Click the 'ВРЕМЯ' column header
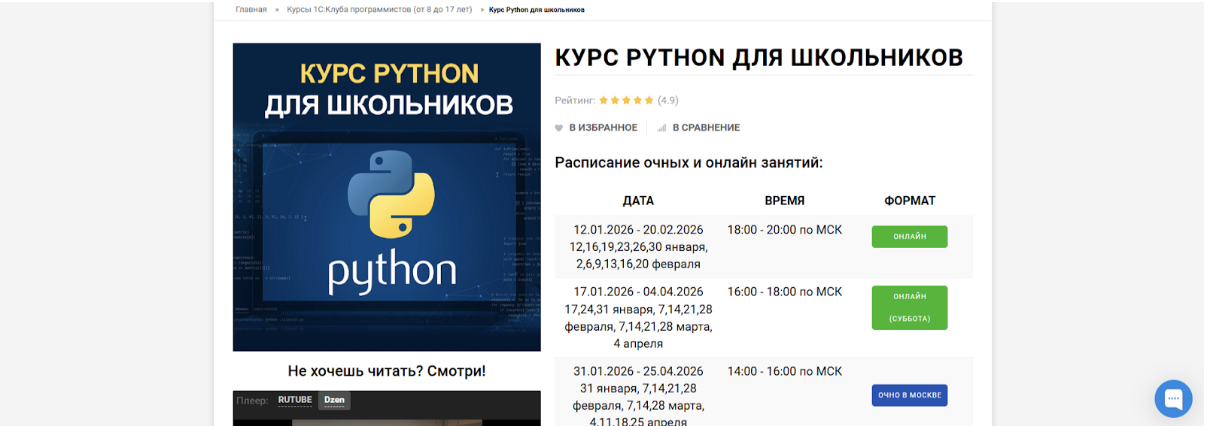Viewport: 1210px width, 426px height. point(785,200)
